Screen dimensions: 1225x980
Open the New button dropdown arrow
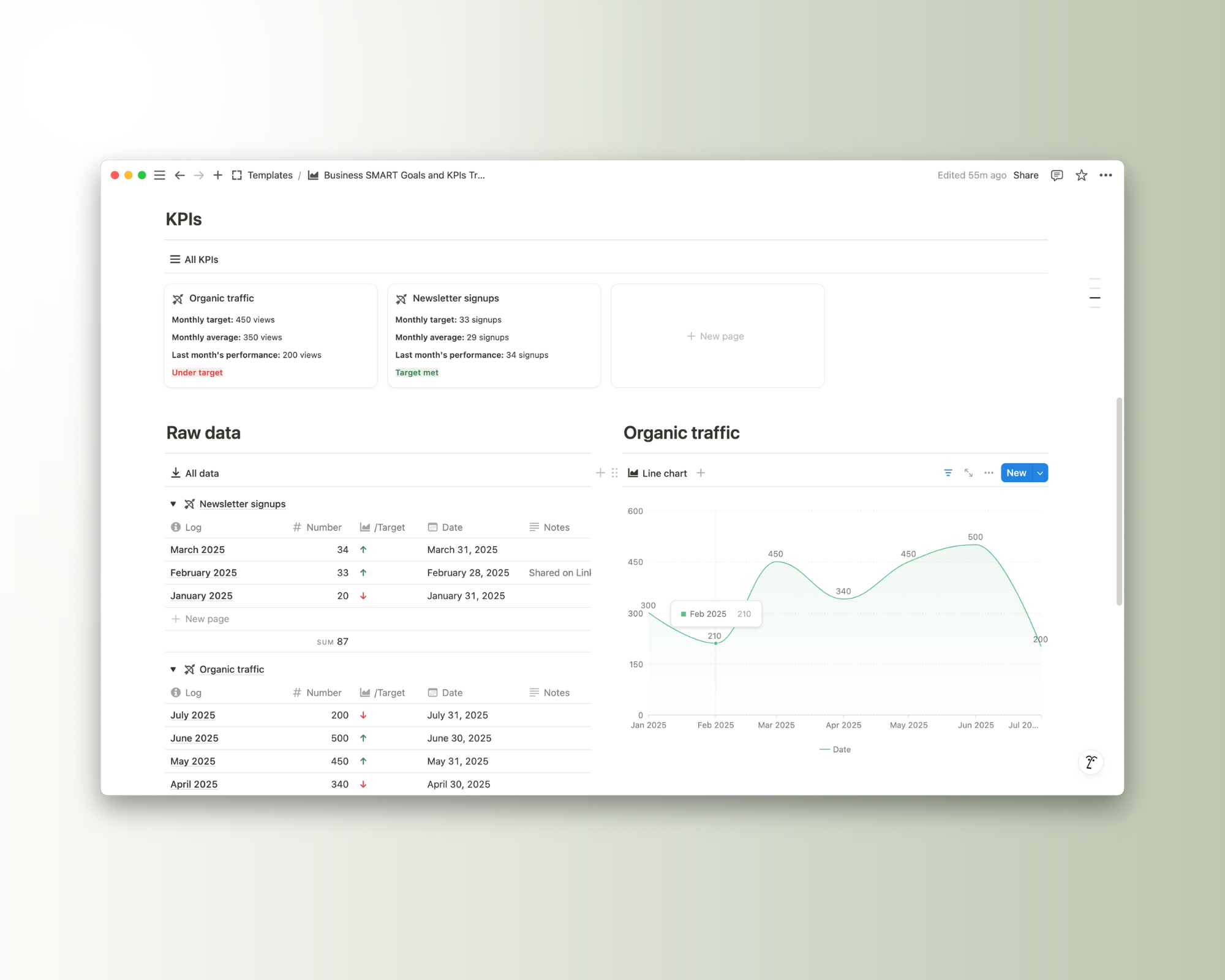pyautogui.click(x=1039, y=473)
